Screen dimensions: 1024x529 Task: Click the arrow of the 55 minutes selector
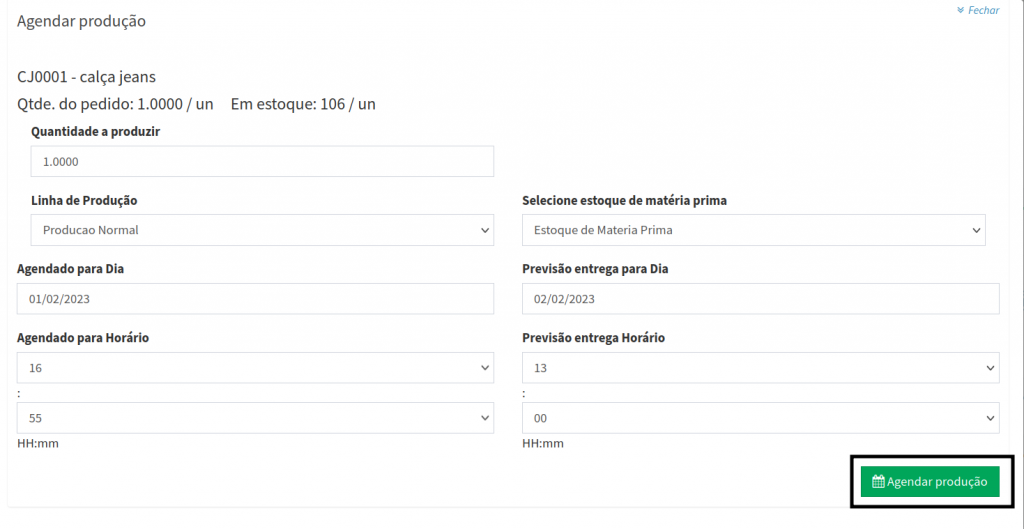[x=483, y=418]
